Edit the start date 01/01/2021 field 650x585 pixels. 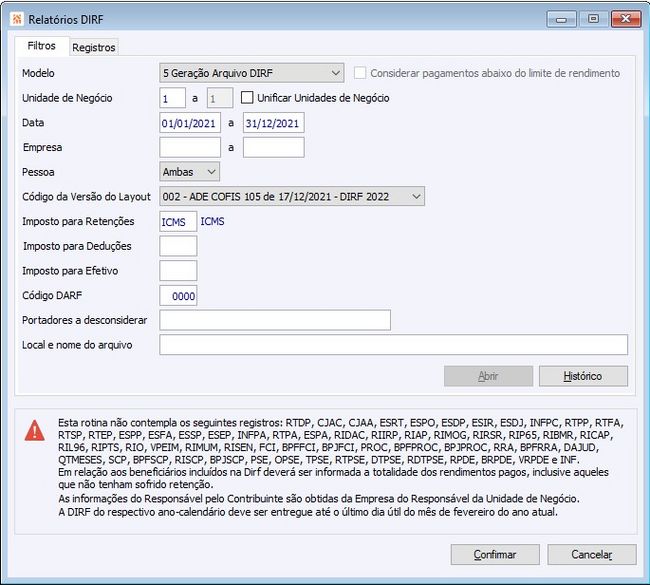190,123
